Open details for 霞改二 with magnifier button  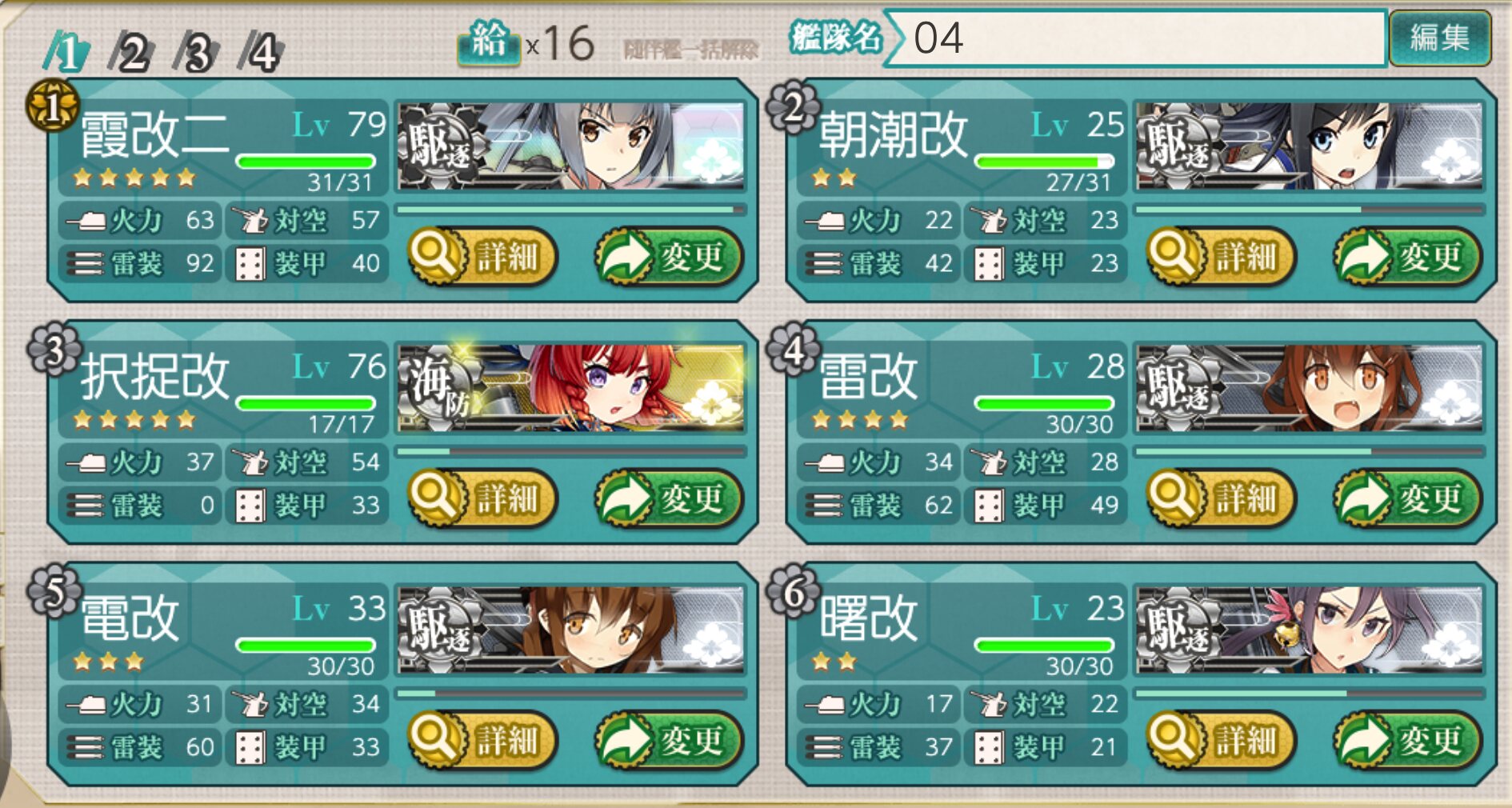[x=482, y=257]
